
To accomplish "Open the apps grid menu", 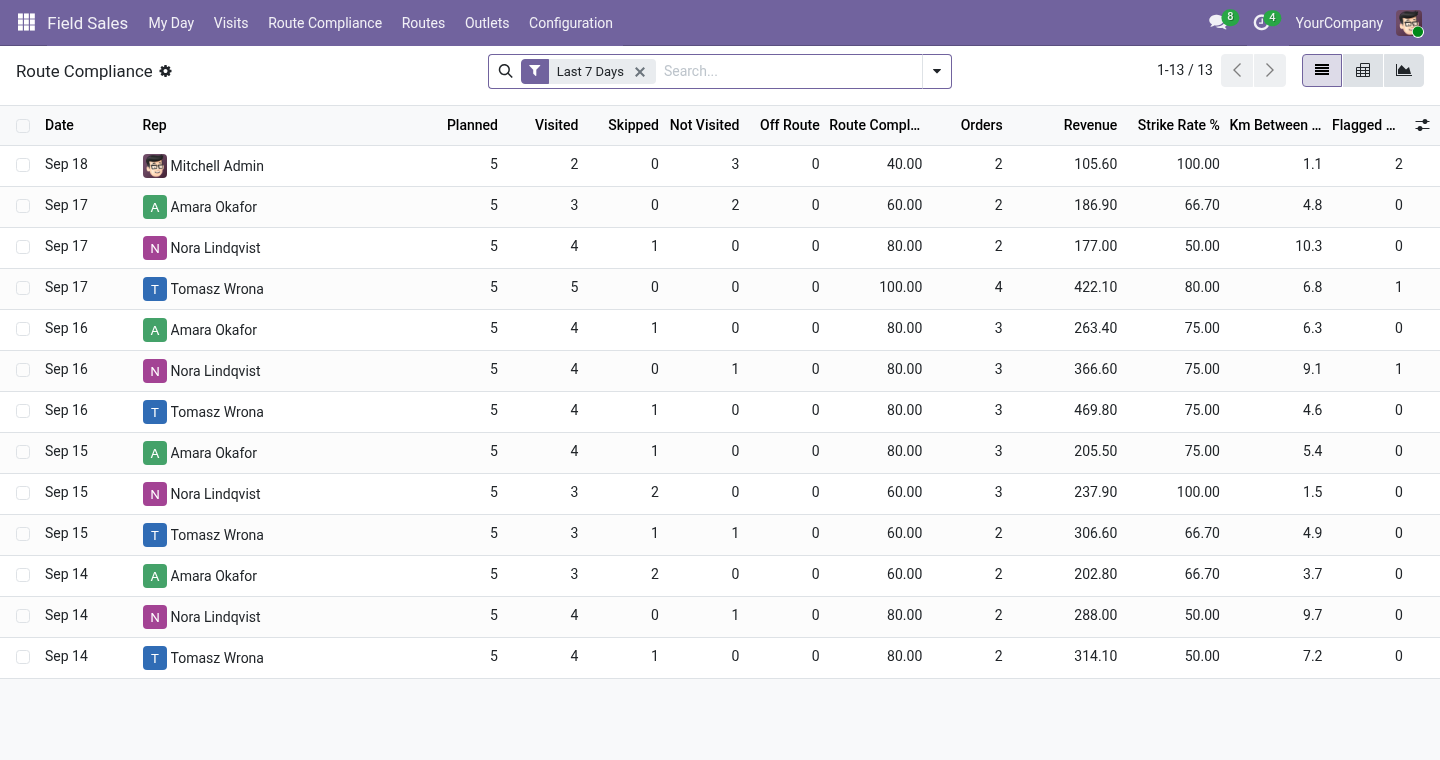I will point(26,22).
